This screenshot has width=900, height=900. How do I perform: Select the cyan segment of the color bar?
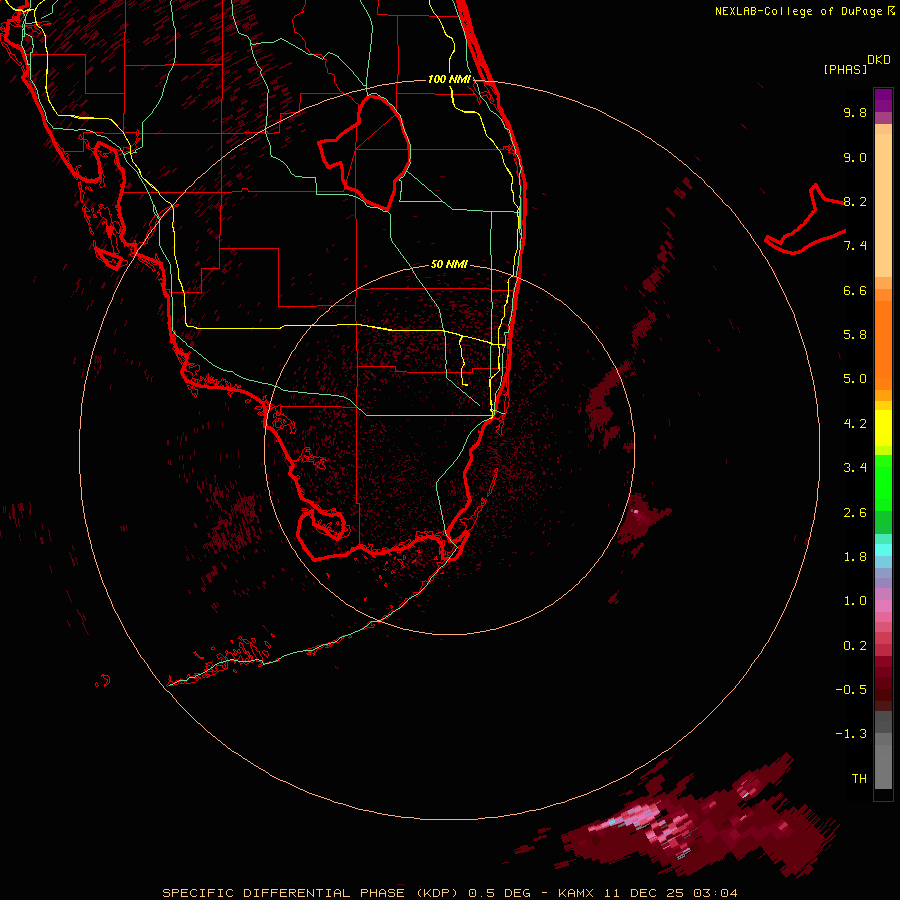point(883,549)
